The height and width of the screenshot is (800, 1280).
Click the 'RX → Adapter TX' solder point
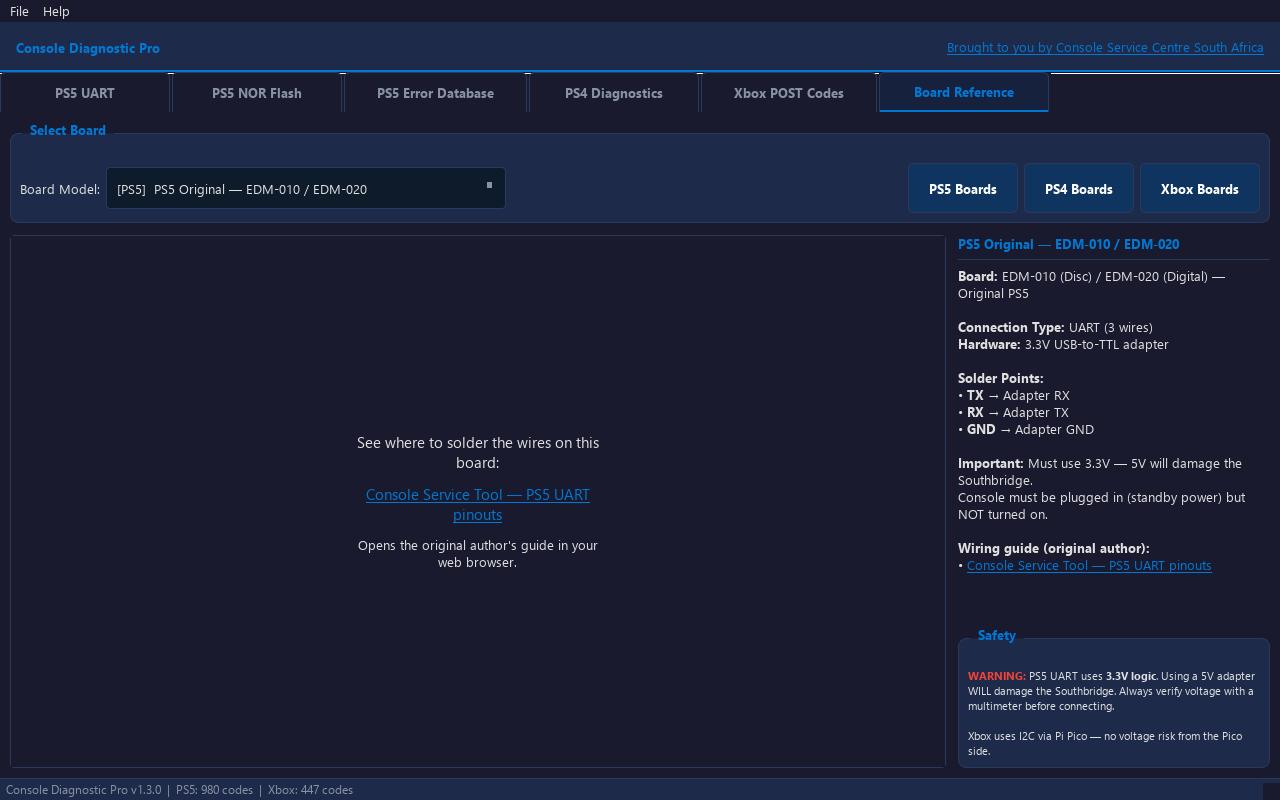point(1013,412)
